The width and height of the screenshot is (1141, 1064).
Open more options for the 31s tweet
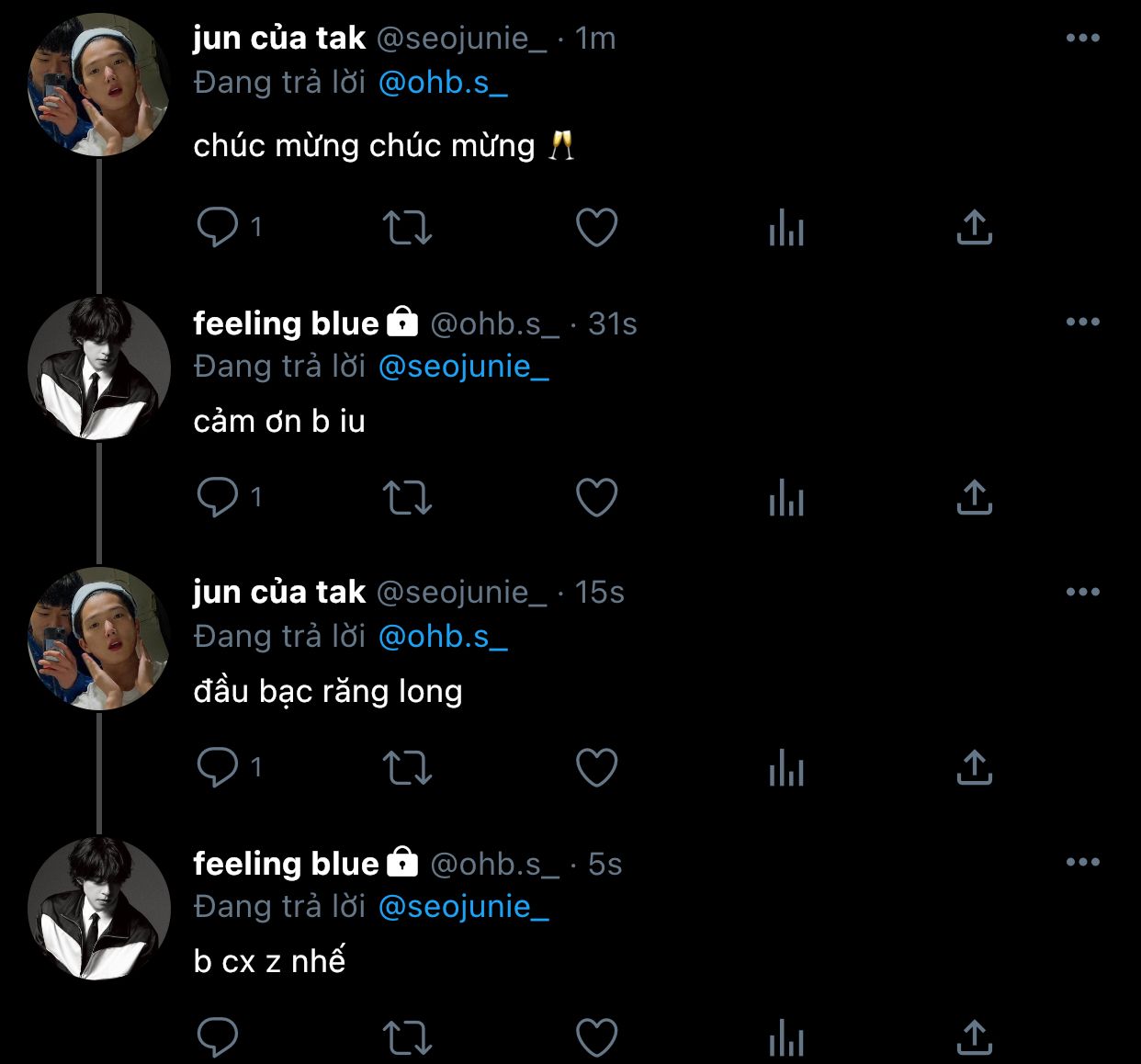click(1082, 322)
